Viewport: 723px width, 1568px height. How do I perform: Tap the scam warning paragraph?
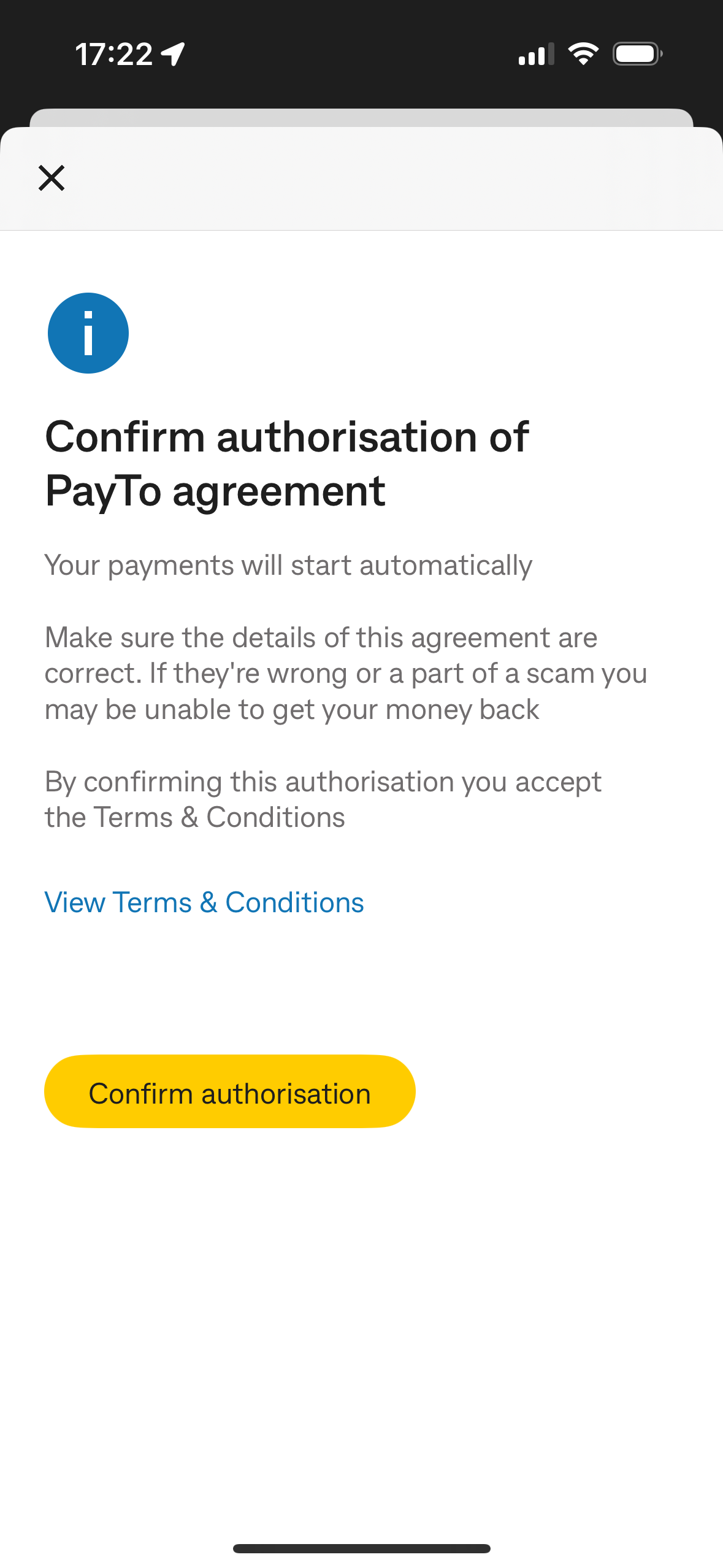click(345, 673)
